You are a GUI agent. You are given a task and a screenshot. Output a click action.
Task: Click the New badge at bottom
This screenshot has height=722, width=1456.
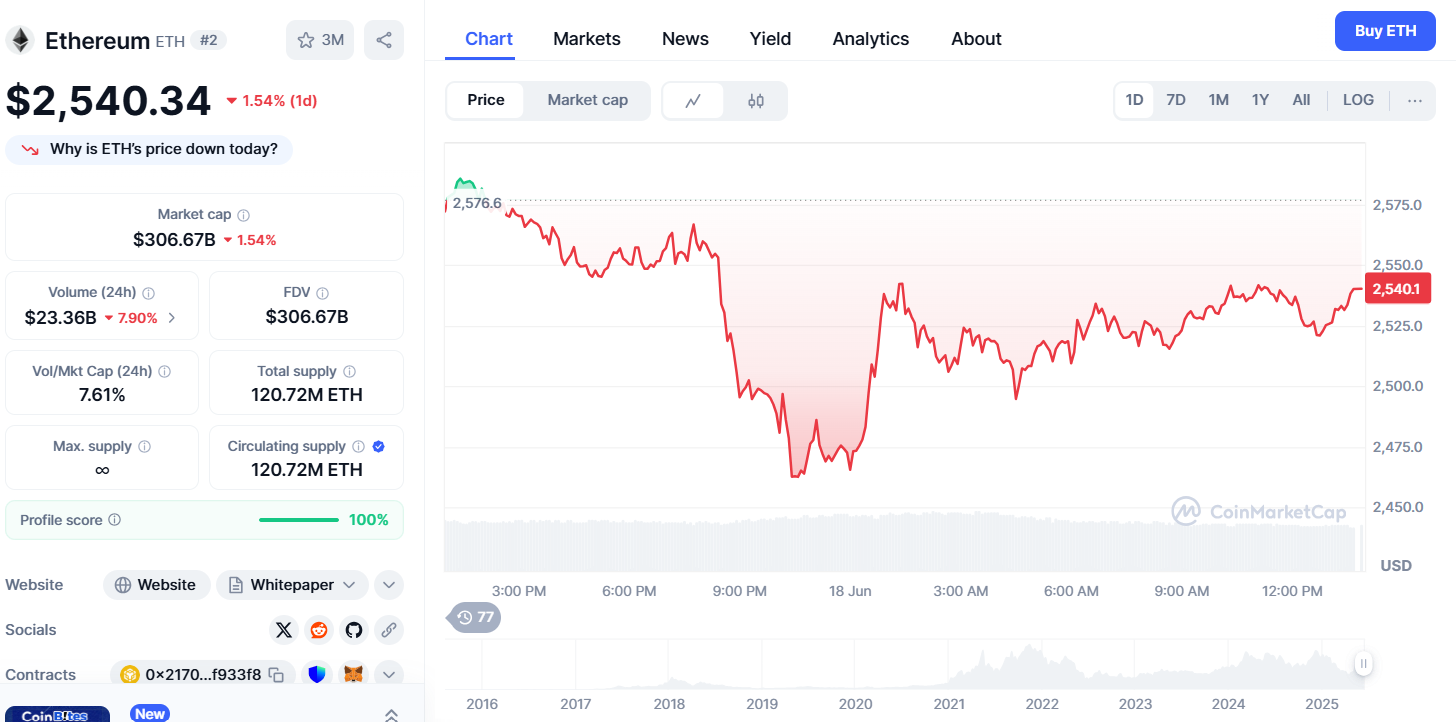[x=150, y=714]
